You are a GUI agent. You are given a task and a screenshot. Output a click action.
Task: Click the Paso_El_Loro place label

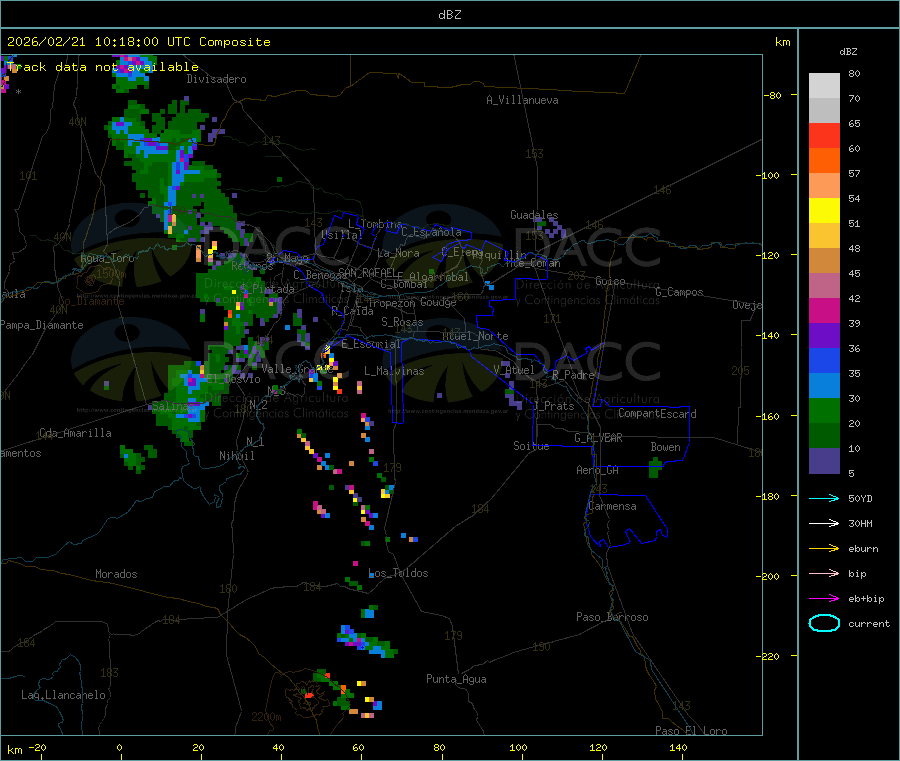(691, 731)
